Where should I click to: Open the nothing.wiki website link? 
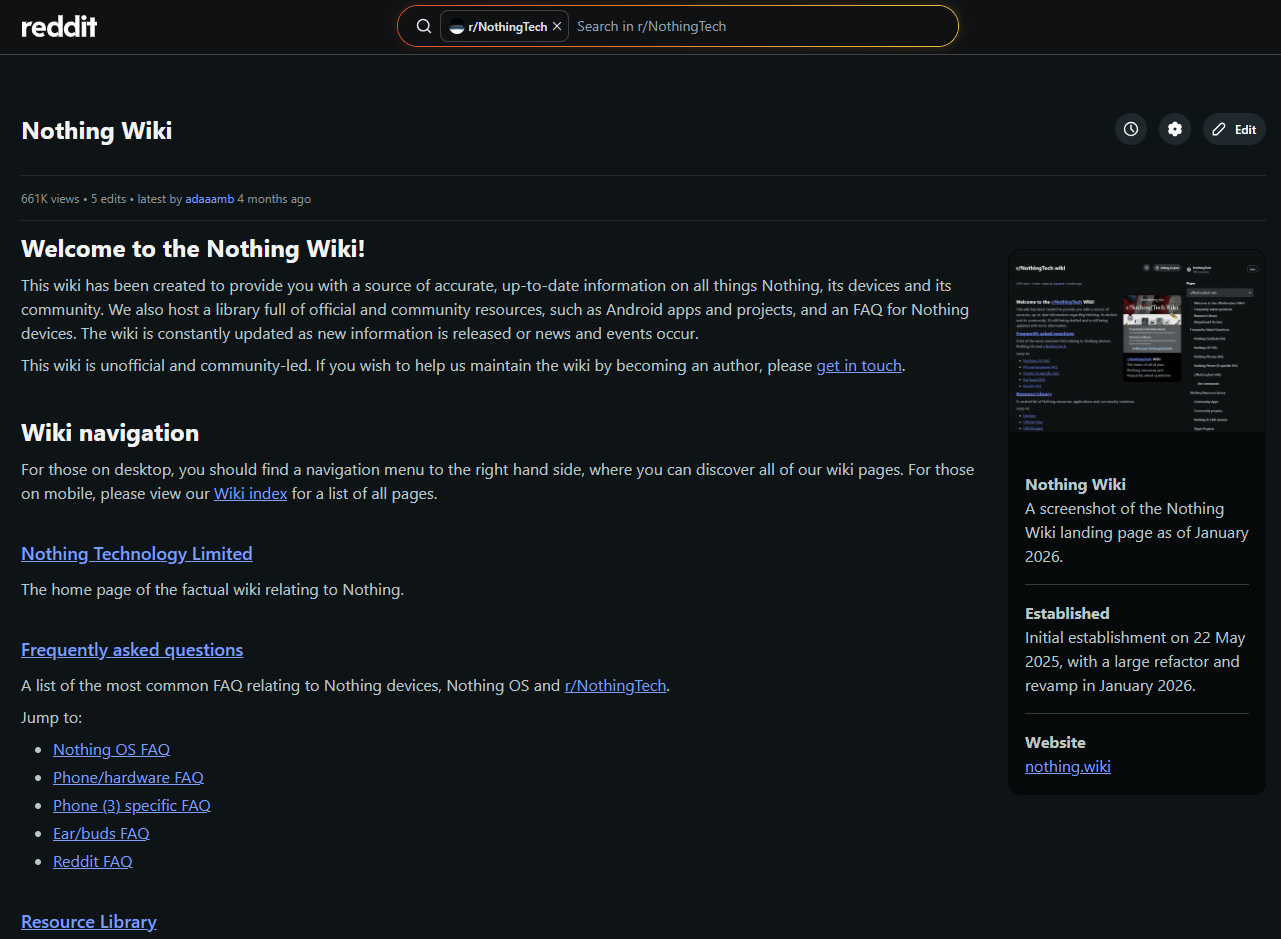(1068, 767)
